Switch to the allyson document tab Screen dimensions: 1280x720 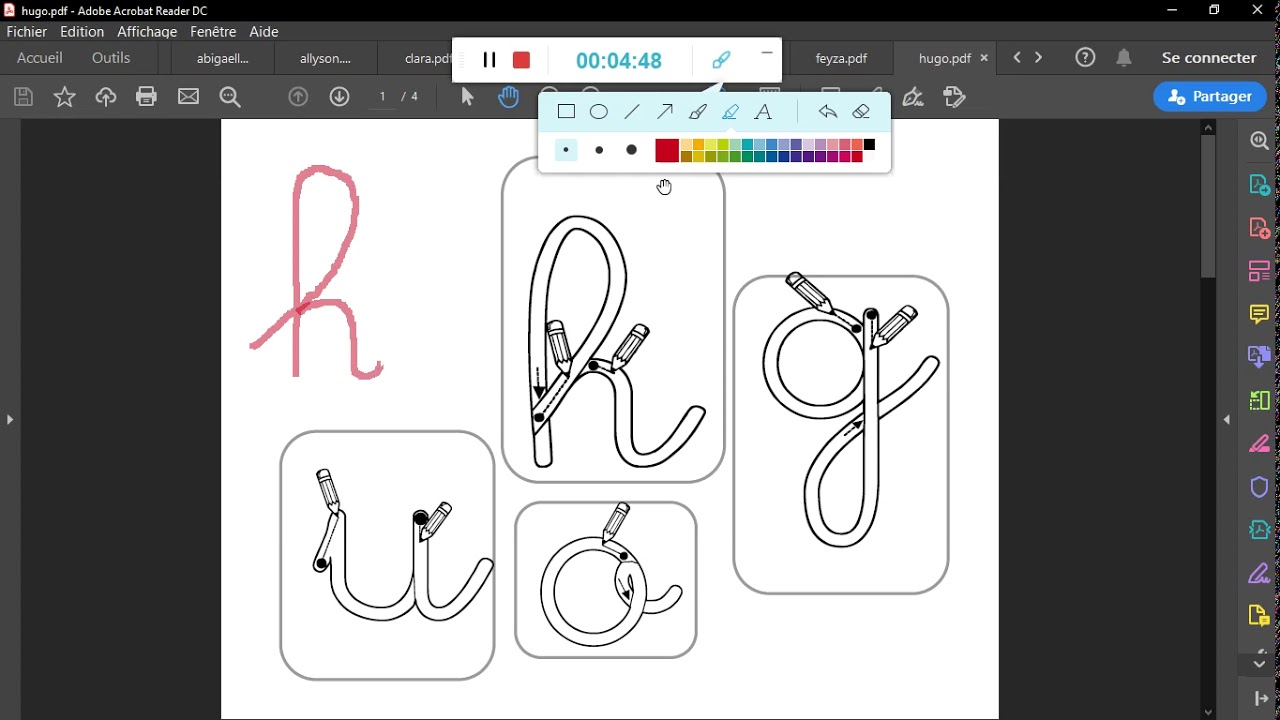326,59
